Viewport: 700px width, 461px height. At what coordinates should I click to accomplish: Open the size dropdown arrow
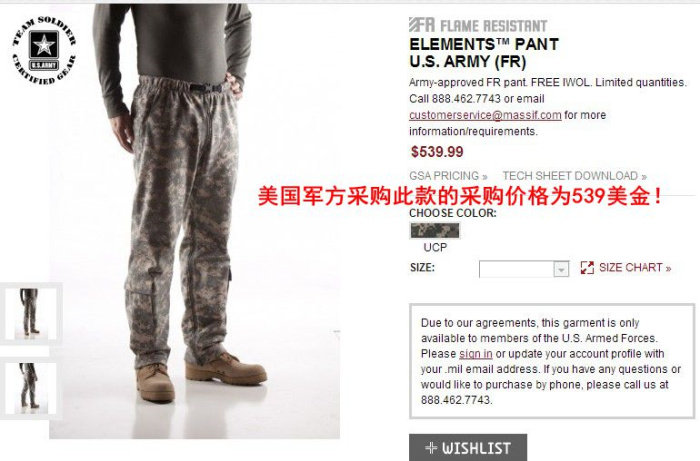561,269
